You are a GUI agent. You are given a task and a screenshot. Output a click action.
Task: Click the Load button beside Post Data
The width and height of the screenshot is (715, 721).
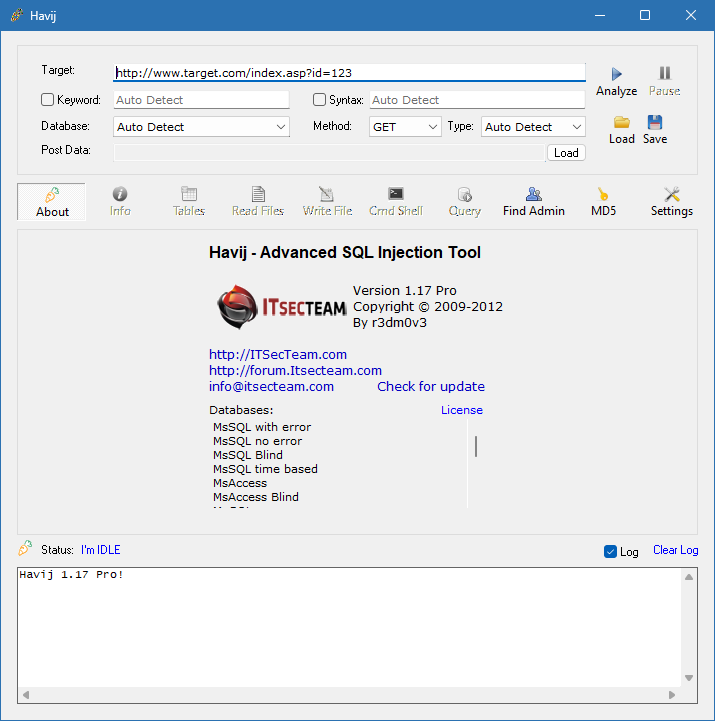(566, 153)
